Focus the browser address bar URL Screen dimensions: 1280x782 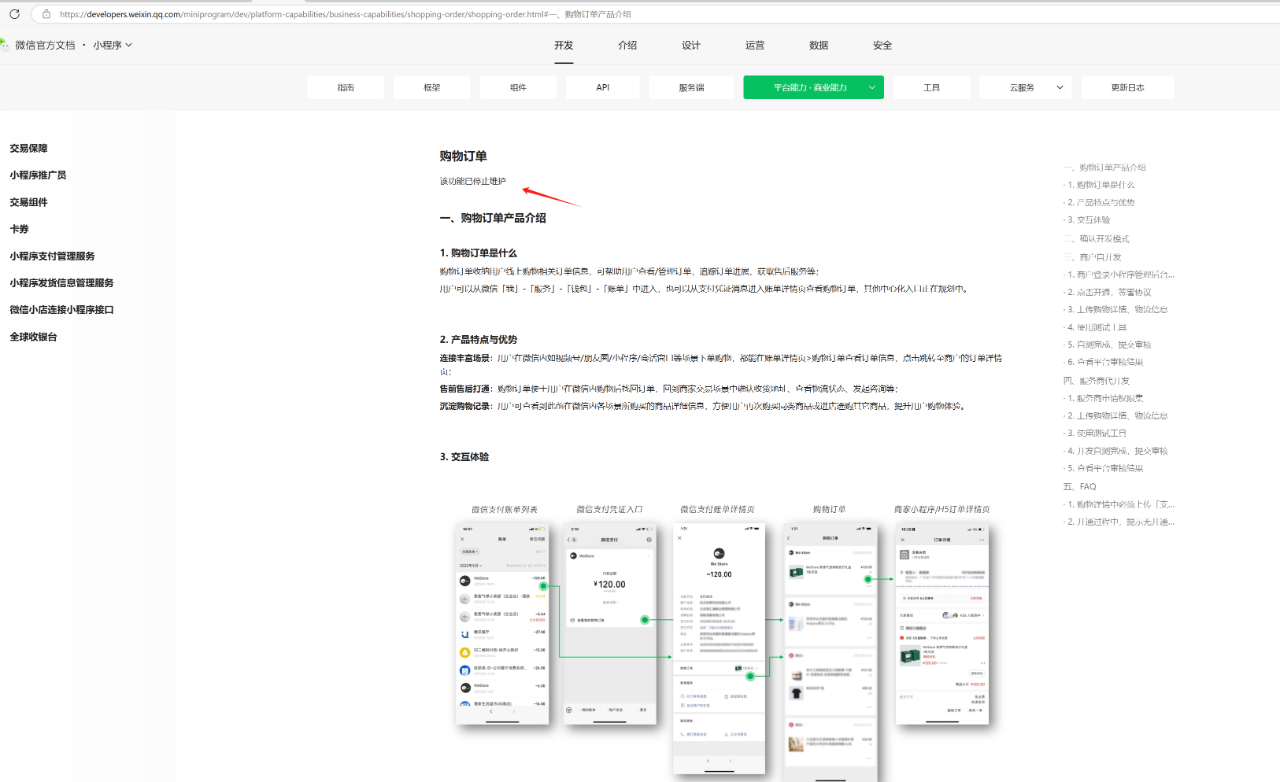coord(345,14)
